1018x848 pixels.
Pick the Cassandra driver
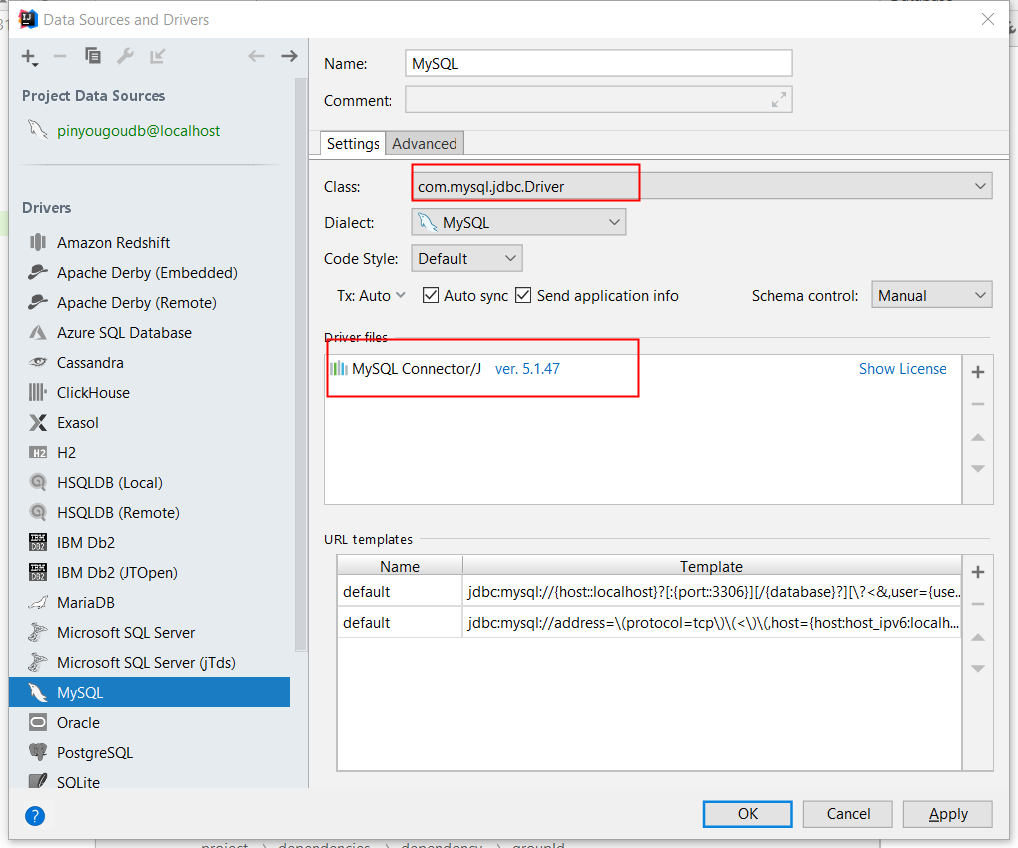click(x=149, y=362)
